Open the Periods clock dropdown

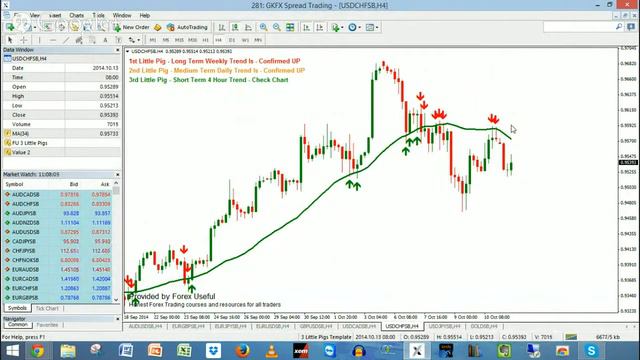pyautogui.click(x=354, y=27)
